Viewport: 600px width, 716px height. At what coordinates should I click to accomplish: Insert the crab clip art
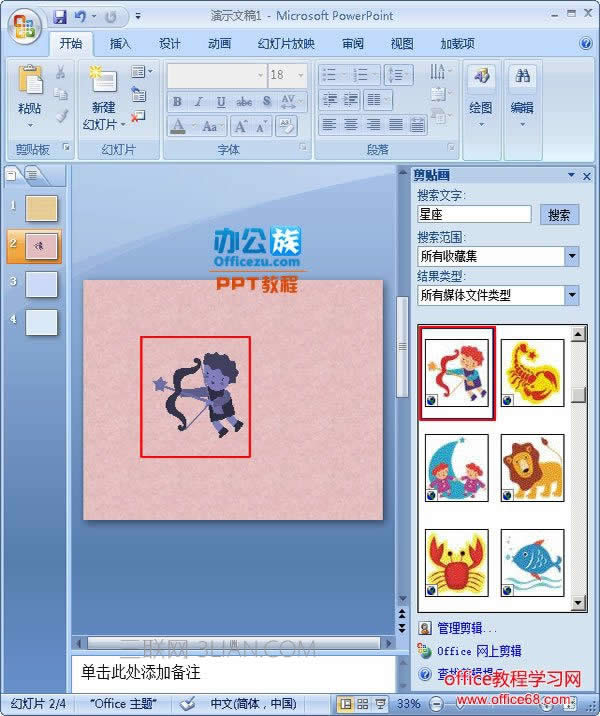coord(457,563)
